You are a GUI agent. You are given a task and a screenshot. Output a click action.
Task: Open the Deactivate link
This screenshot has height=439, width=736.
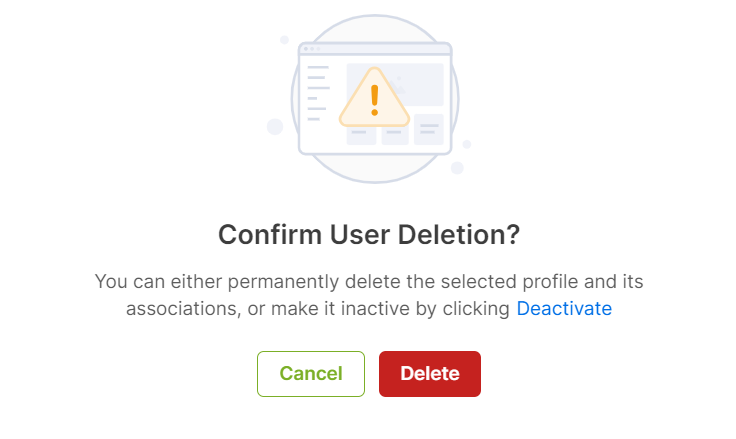click(564, 308)
